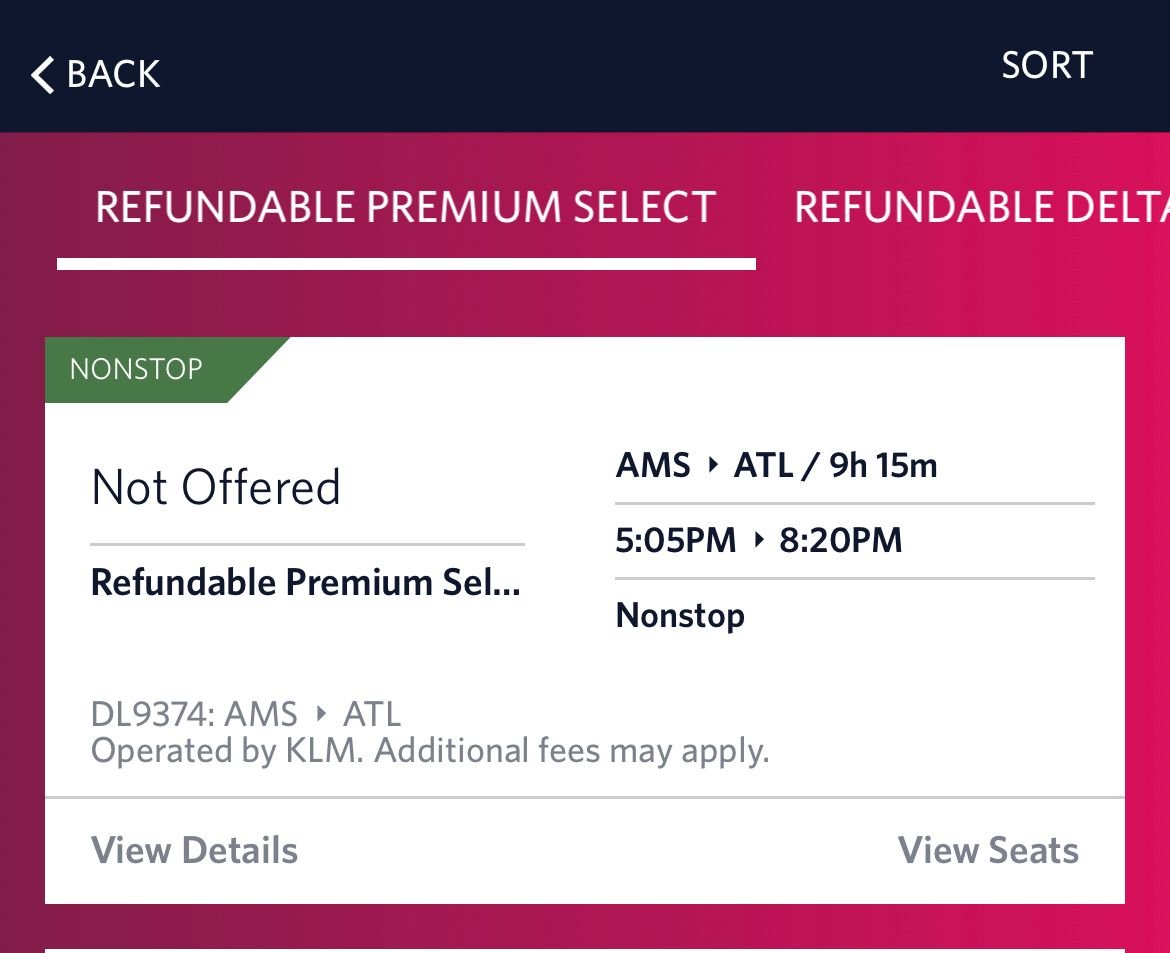The image size is (1170, 953).
Task: Click the green NONSTOP badge
Action: (136, 369)
